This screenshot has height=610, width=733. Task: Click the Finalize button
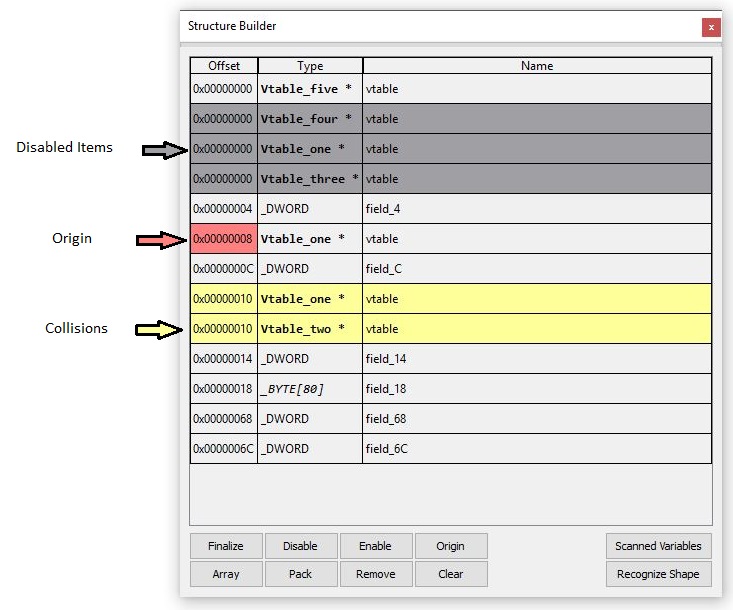pyautogui.click(x=226, y=546)
